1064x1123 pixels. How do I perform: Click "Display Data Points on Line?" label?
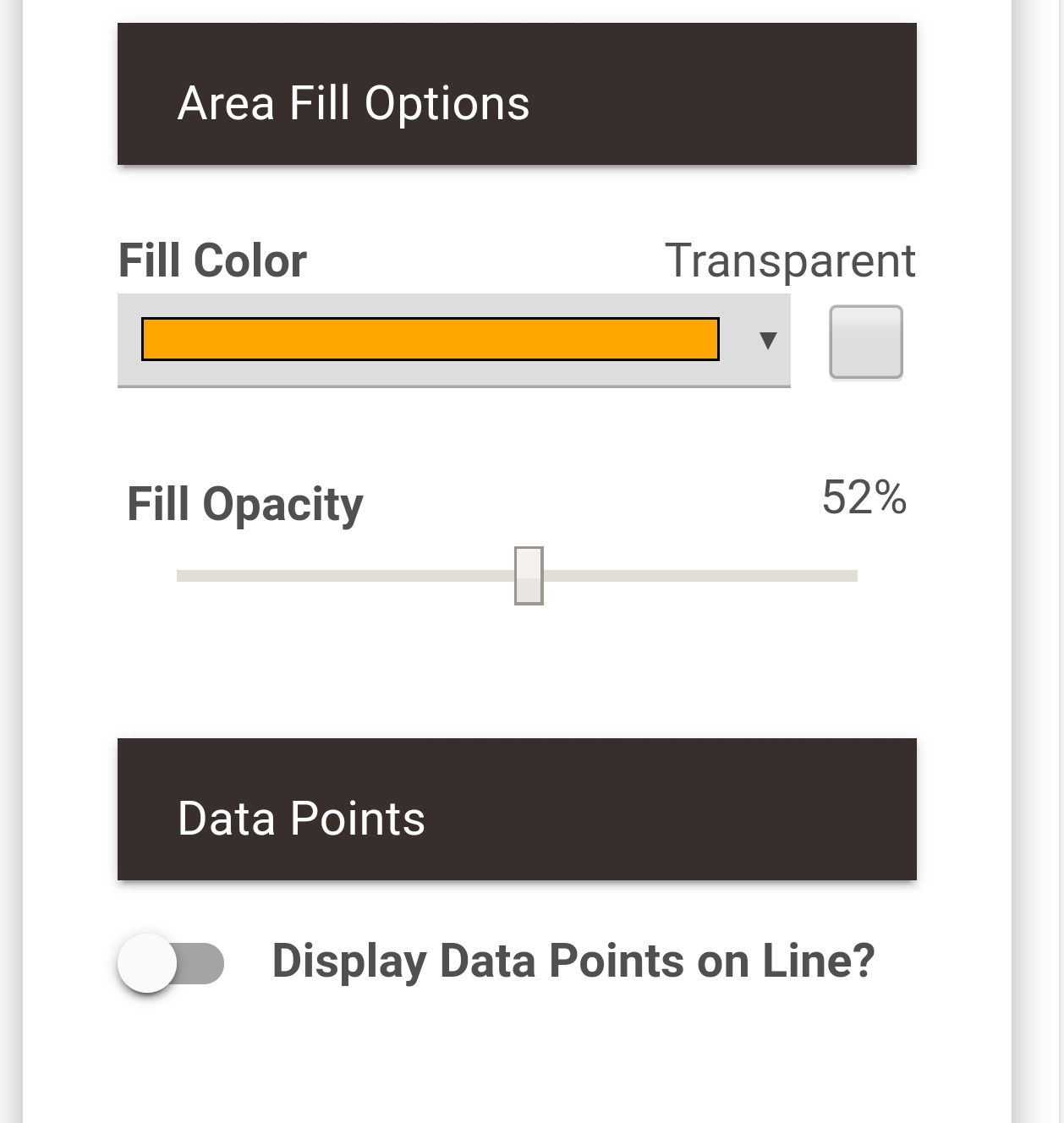pyautogui.click(x=573, y=961)
